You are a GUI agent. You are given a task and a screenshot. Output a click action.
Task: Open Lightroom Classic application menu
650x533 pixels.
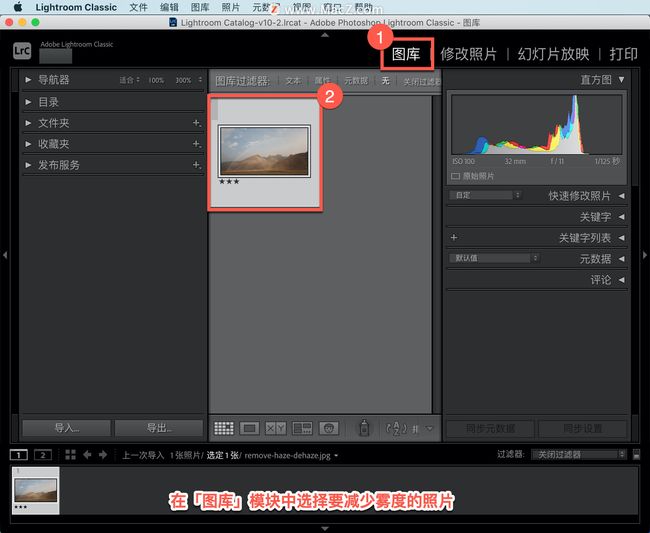(76, 7)
